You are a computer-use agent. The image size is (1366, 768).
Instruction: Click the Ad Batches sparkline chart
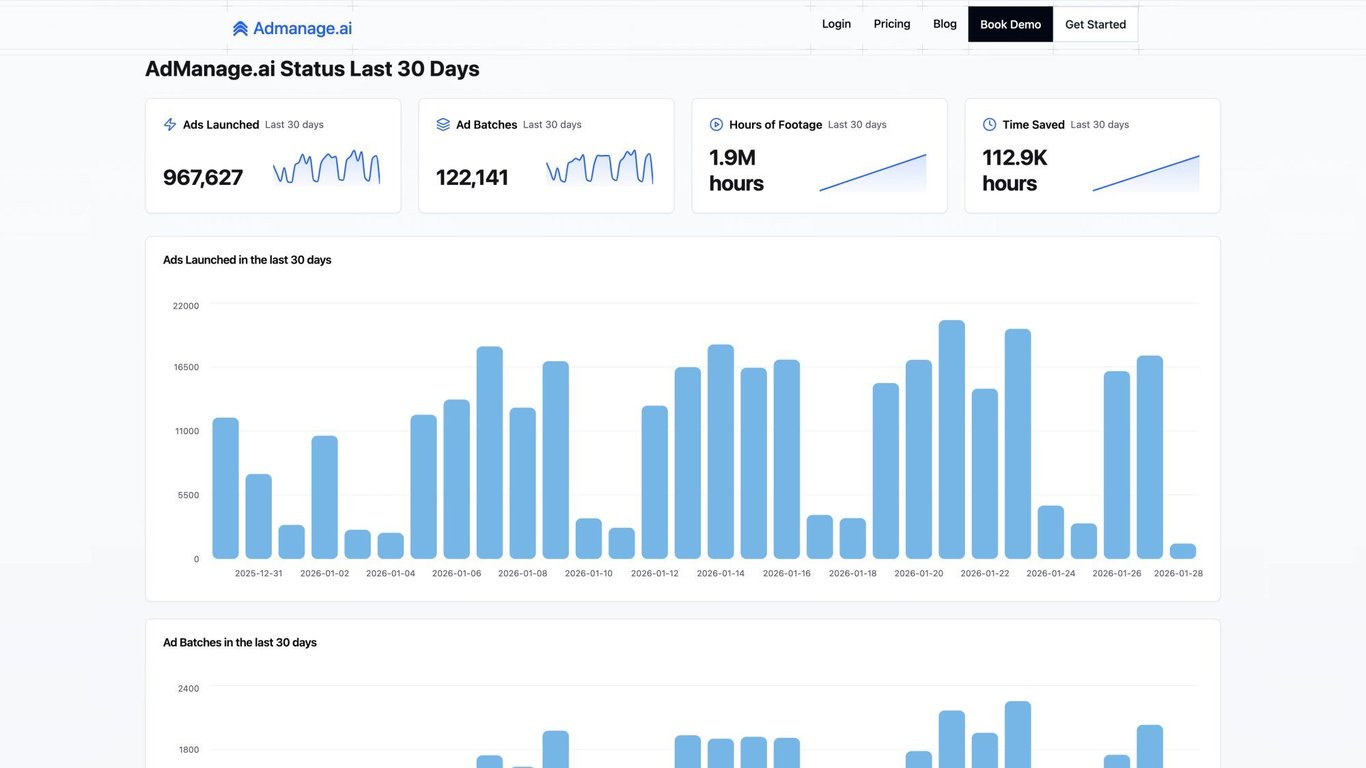pyautogui.click(x=599, y=168)
